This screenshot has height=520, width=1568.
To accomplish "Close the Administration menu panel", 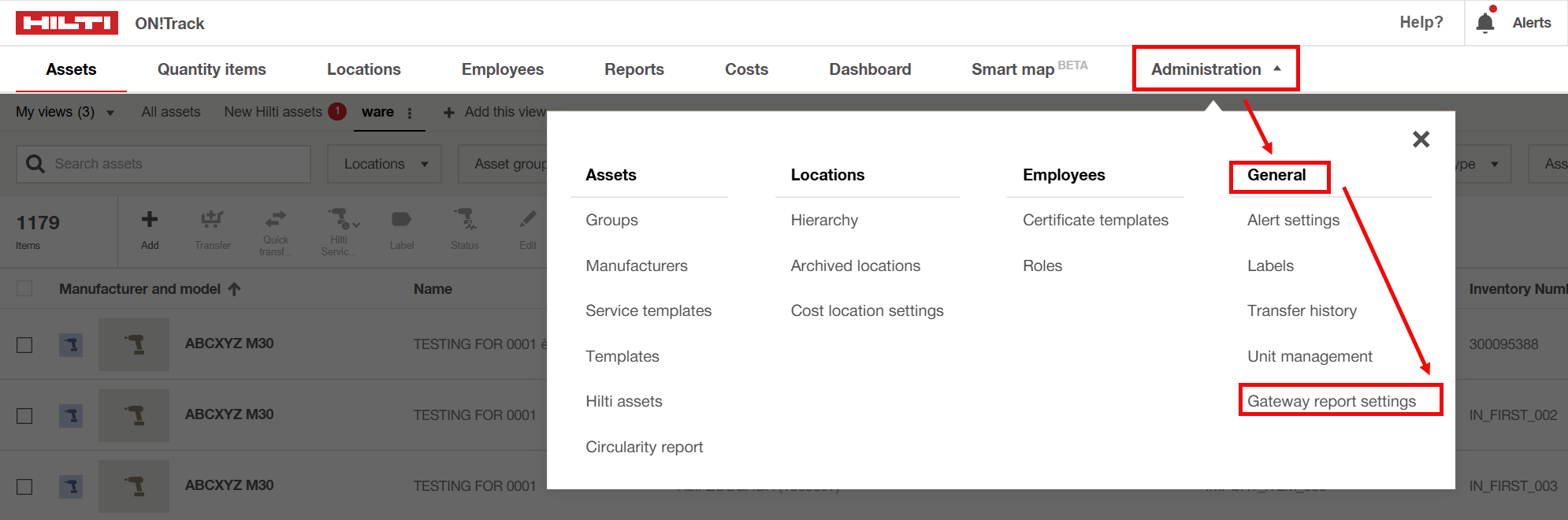I will point(1421,139).
